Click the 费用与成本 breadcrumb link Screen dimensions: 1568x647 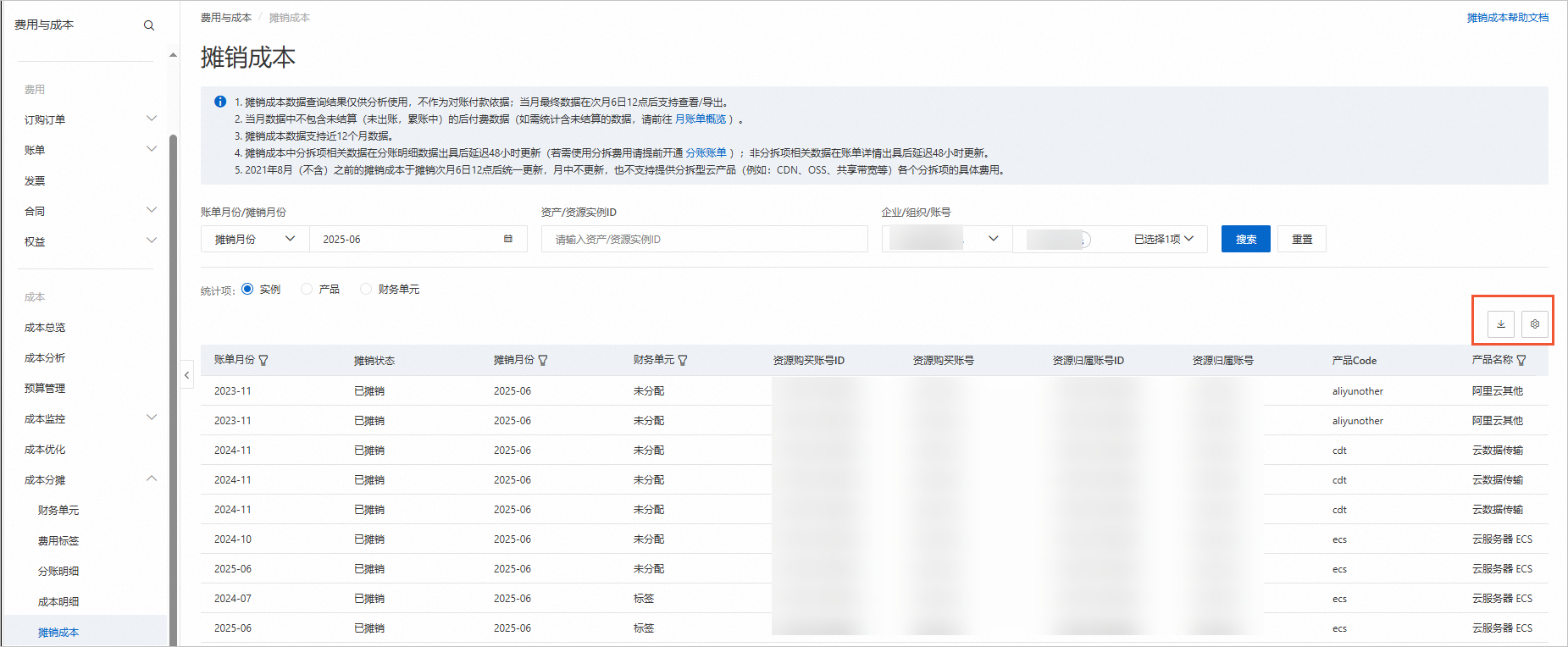226,17
